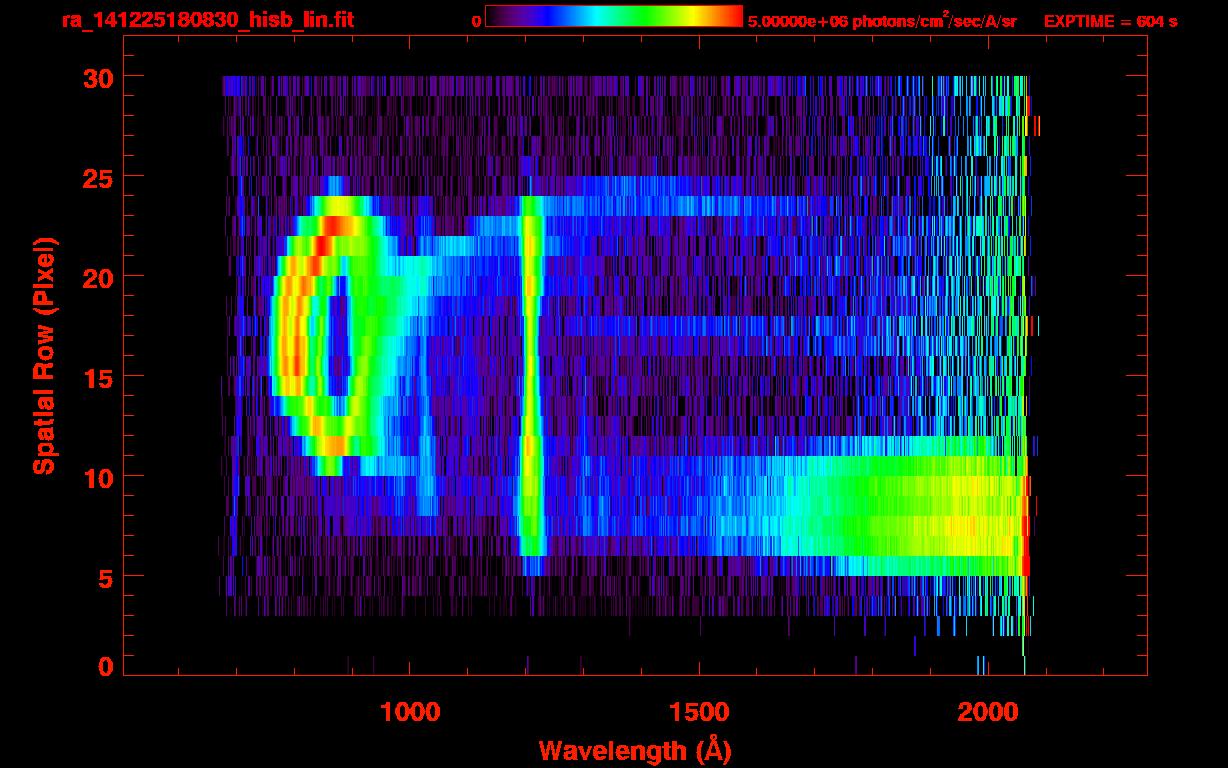Image resolution: width=1228 pixels, height=768 pixels.
Task: Click the colorbar minimum value 0
Action: [x=477, y=21]
